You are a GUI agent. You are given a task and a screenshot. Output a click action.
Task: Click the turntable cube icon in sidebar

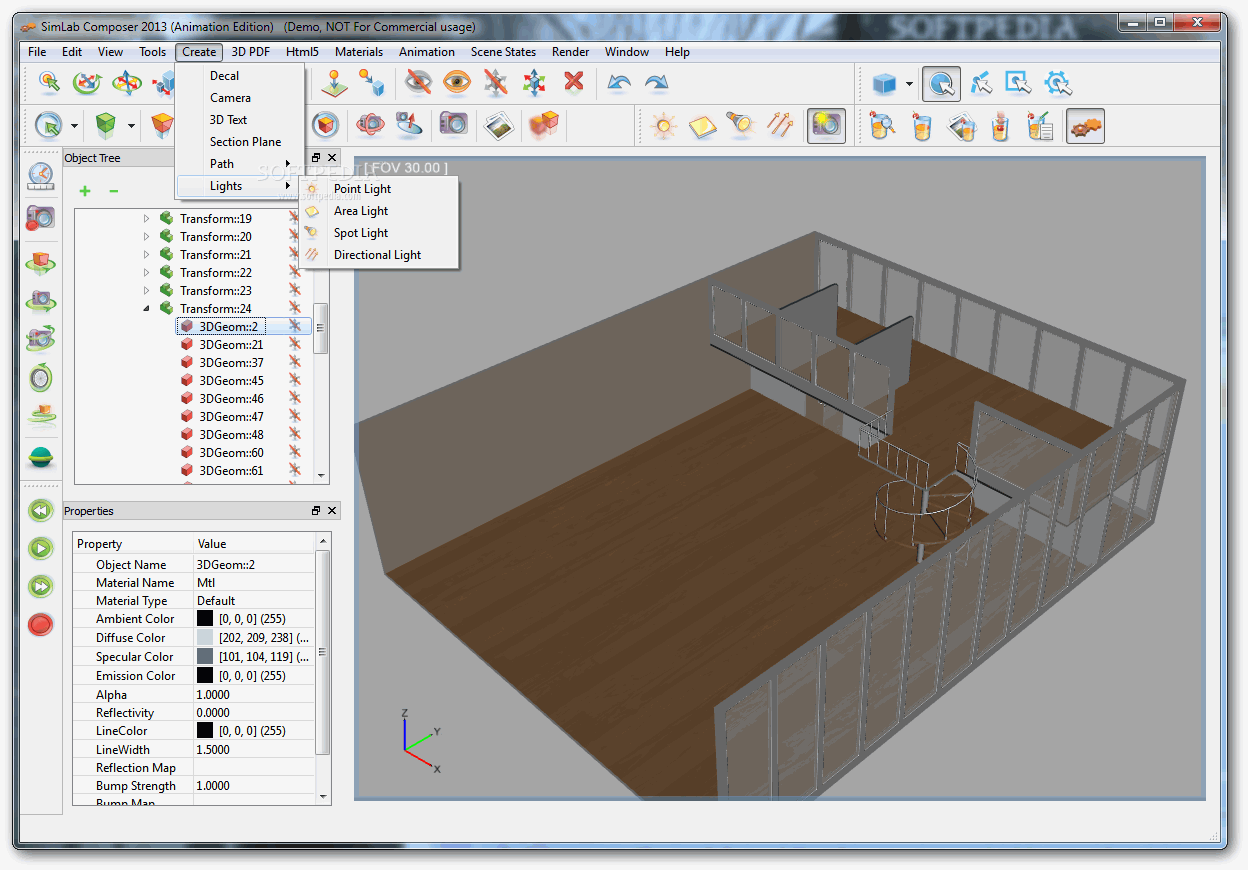click(40, 264)
